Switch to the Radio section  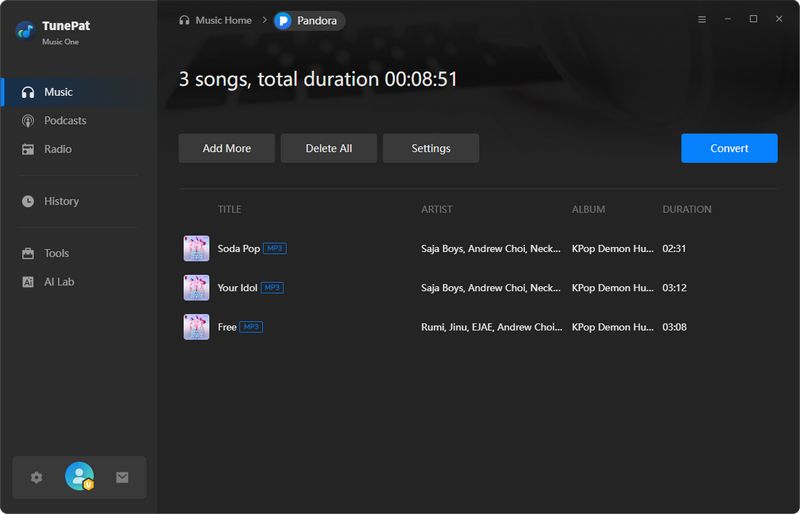coord(57,149)
